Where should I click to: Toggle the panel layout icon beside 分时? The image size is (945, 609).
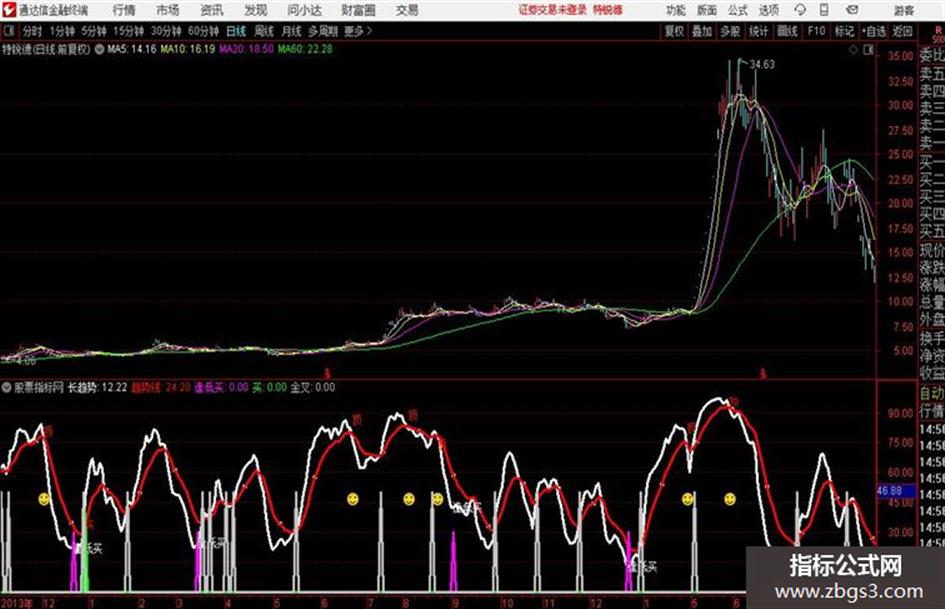[x=8, y=31]
